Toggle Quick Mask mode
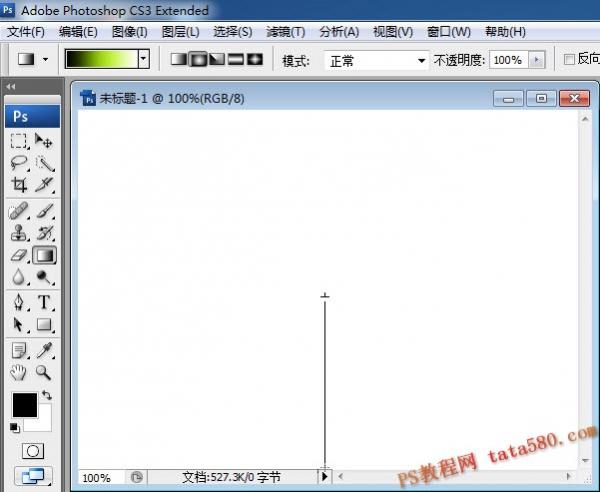This screenshot has height=492, width=600. 33,451
